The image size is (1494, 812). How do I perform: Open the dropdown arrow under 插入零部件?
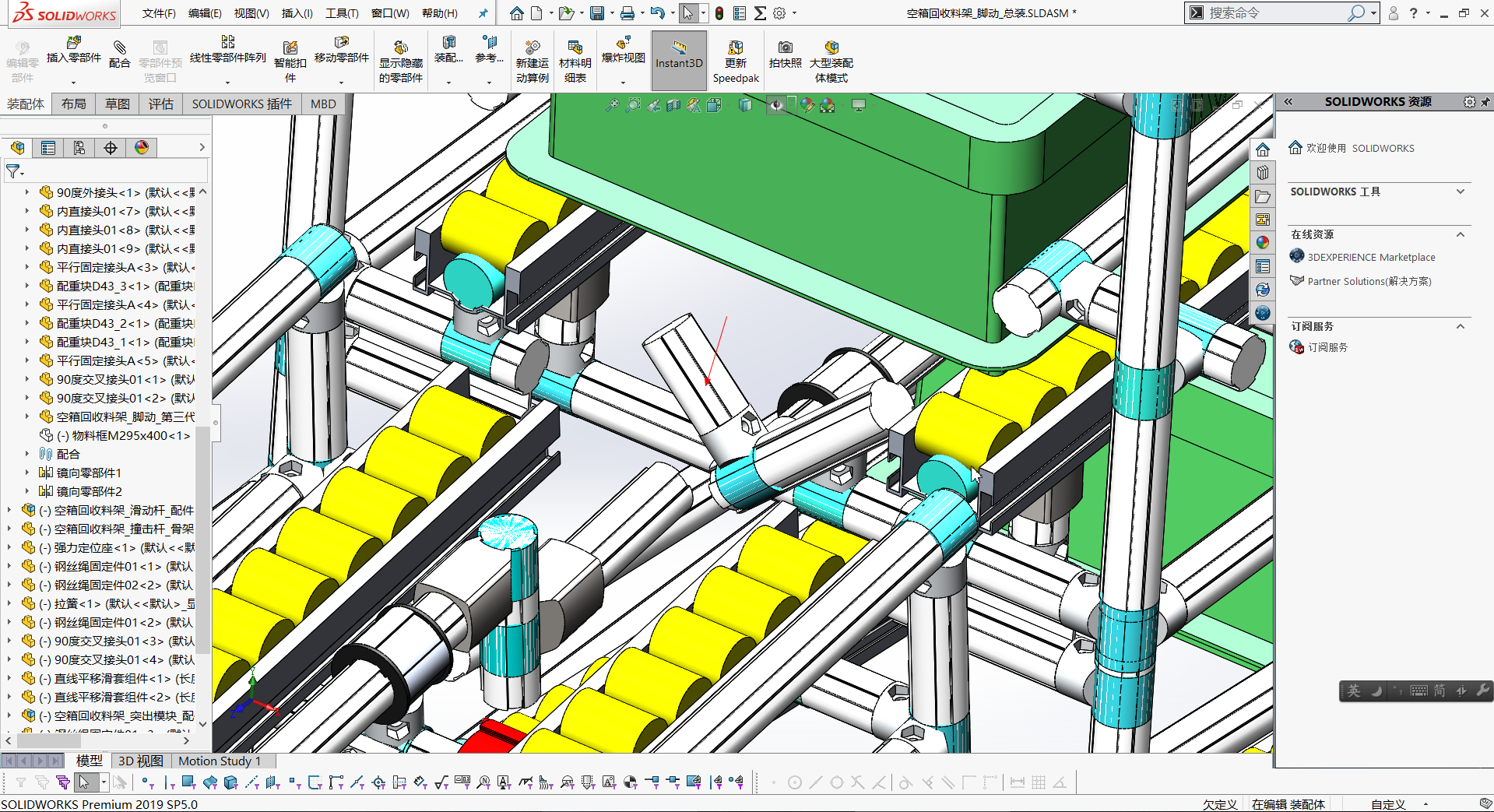pyautogui.click(x=74, y=82)
